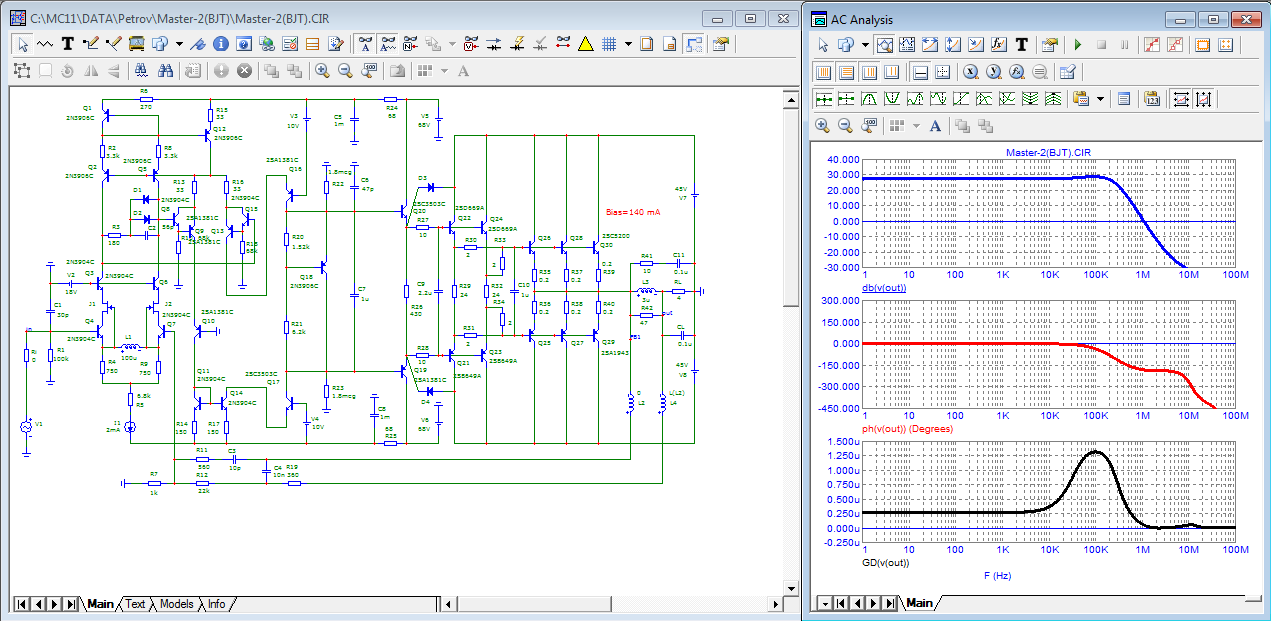Select the Text tool in schematic toolbar

[x=68, y=44]
